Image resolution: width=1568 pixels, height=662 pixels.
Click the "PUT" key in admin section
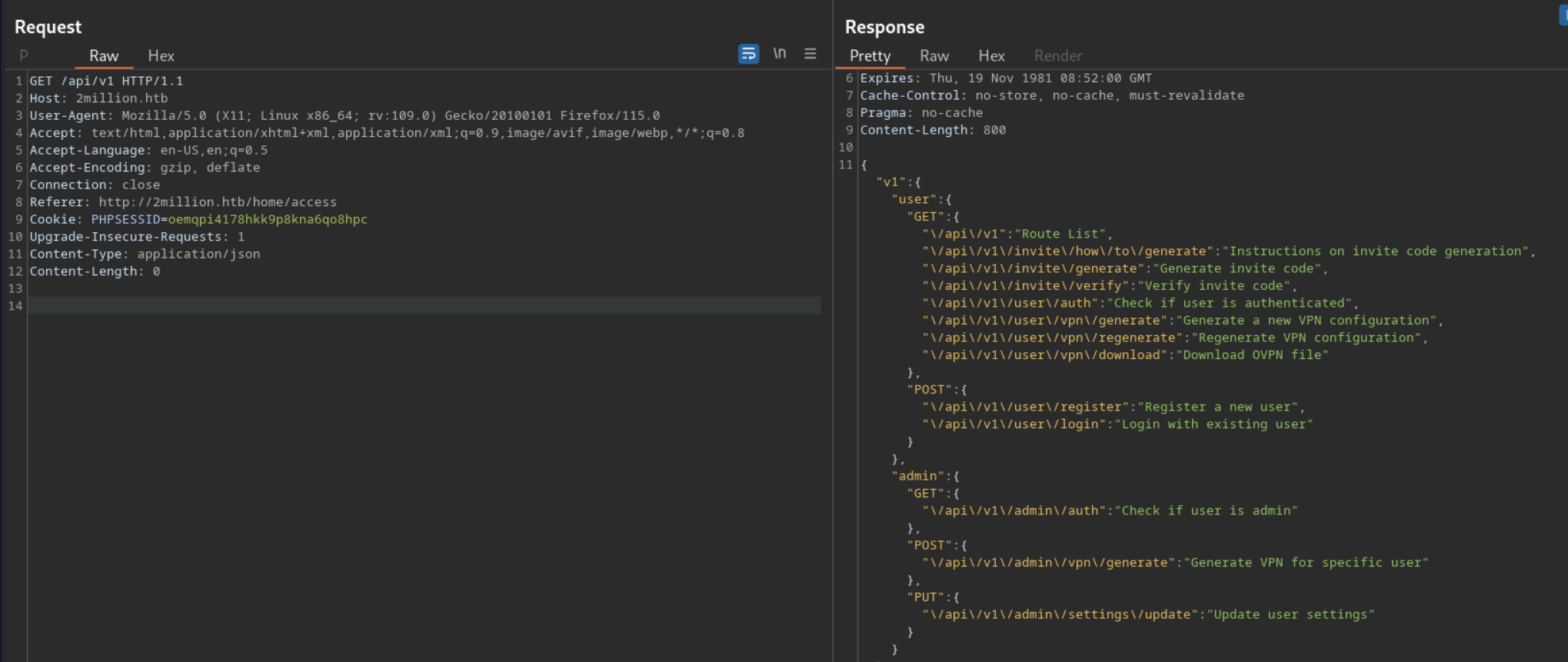[925, 597]
